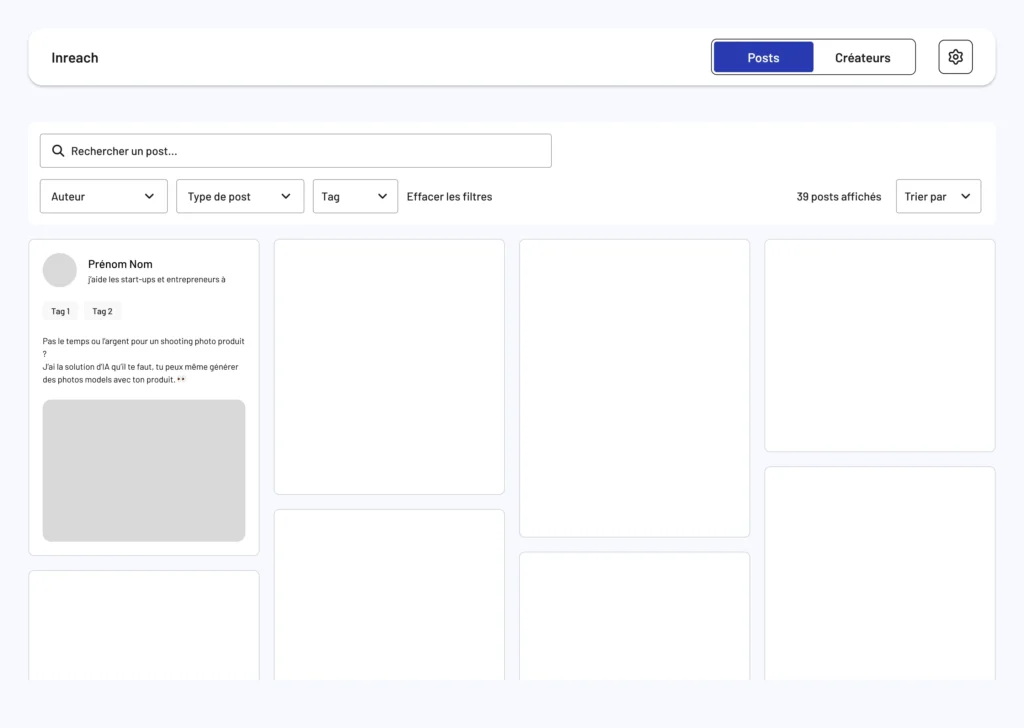Expand the Tag filter dropdown
1024x728 pixels.
tap(355, 197)
